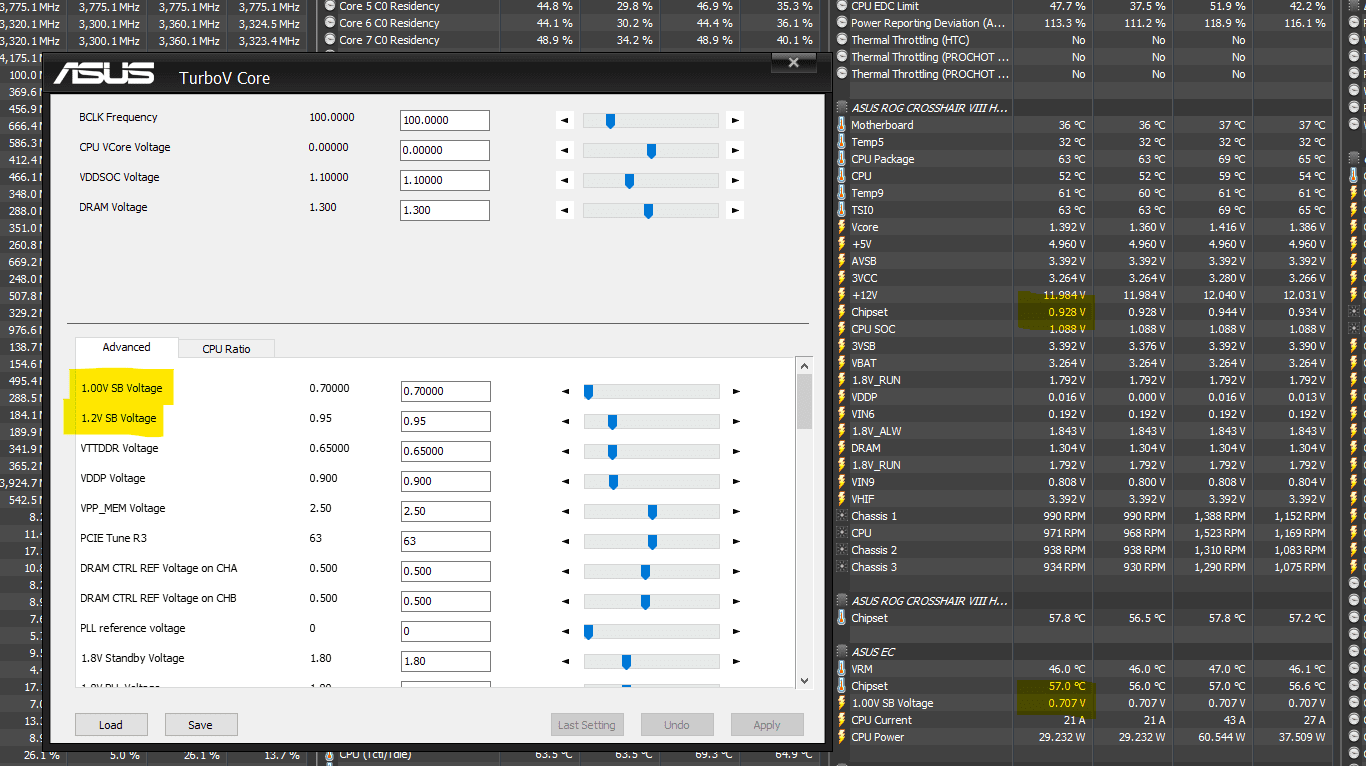The image size is (1366, 766).
Task: Increase DRAM Voltage with right arrow
Action: pyautogui.click(x=735, y=210)
